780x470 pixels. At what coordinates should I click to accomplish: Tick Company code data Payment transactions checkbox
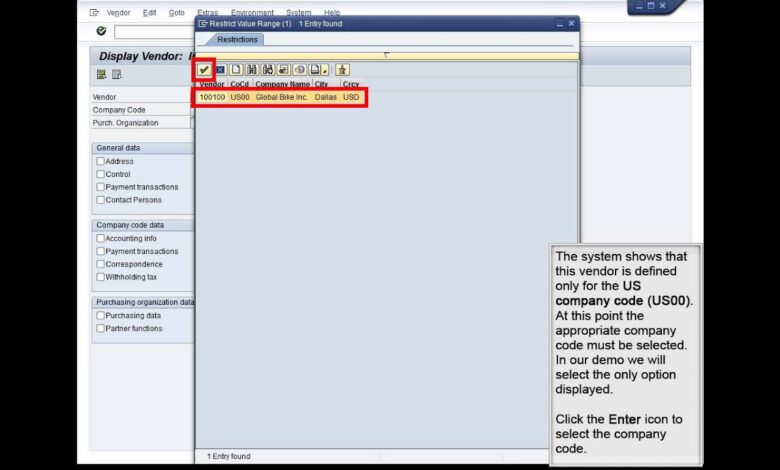coord(100,251)
